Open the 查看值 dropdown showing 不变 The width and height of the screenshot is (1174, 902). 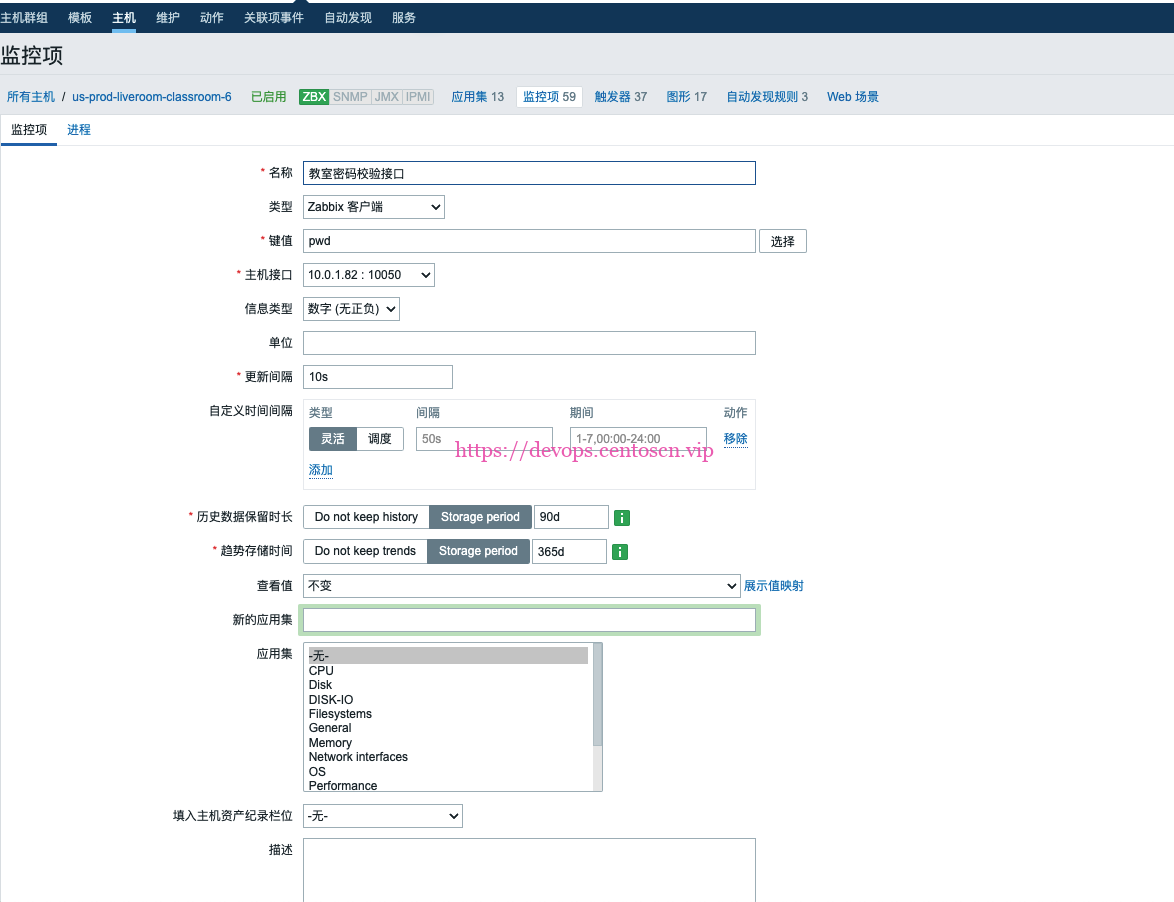point(522,585)
